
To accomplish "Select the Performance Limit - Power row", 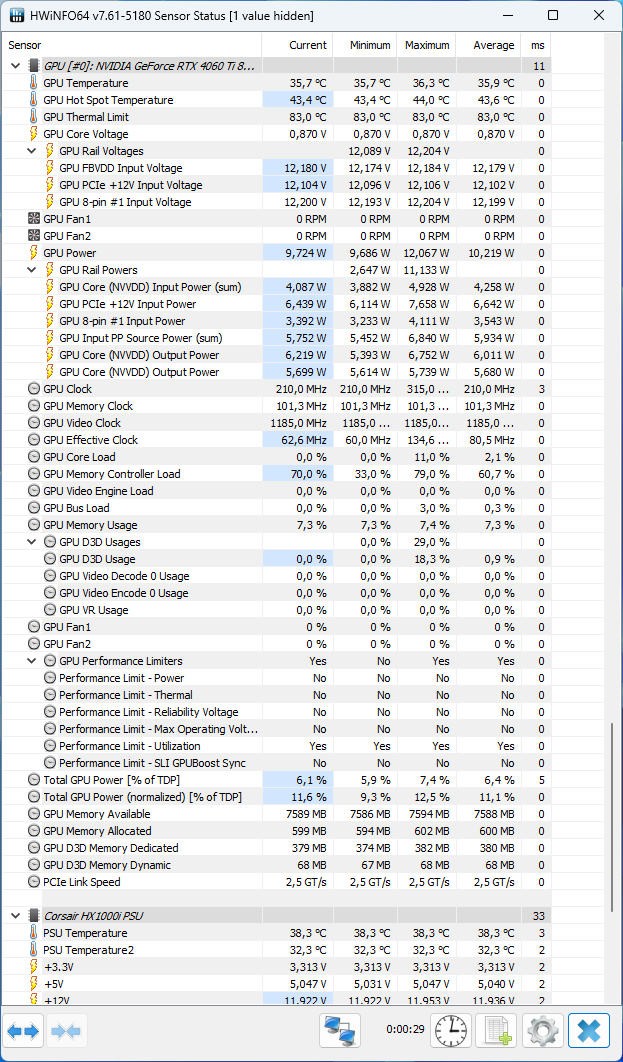I will [x=276, y=678].
